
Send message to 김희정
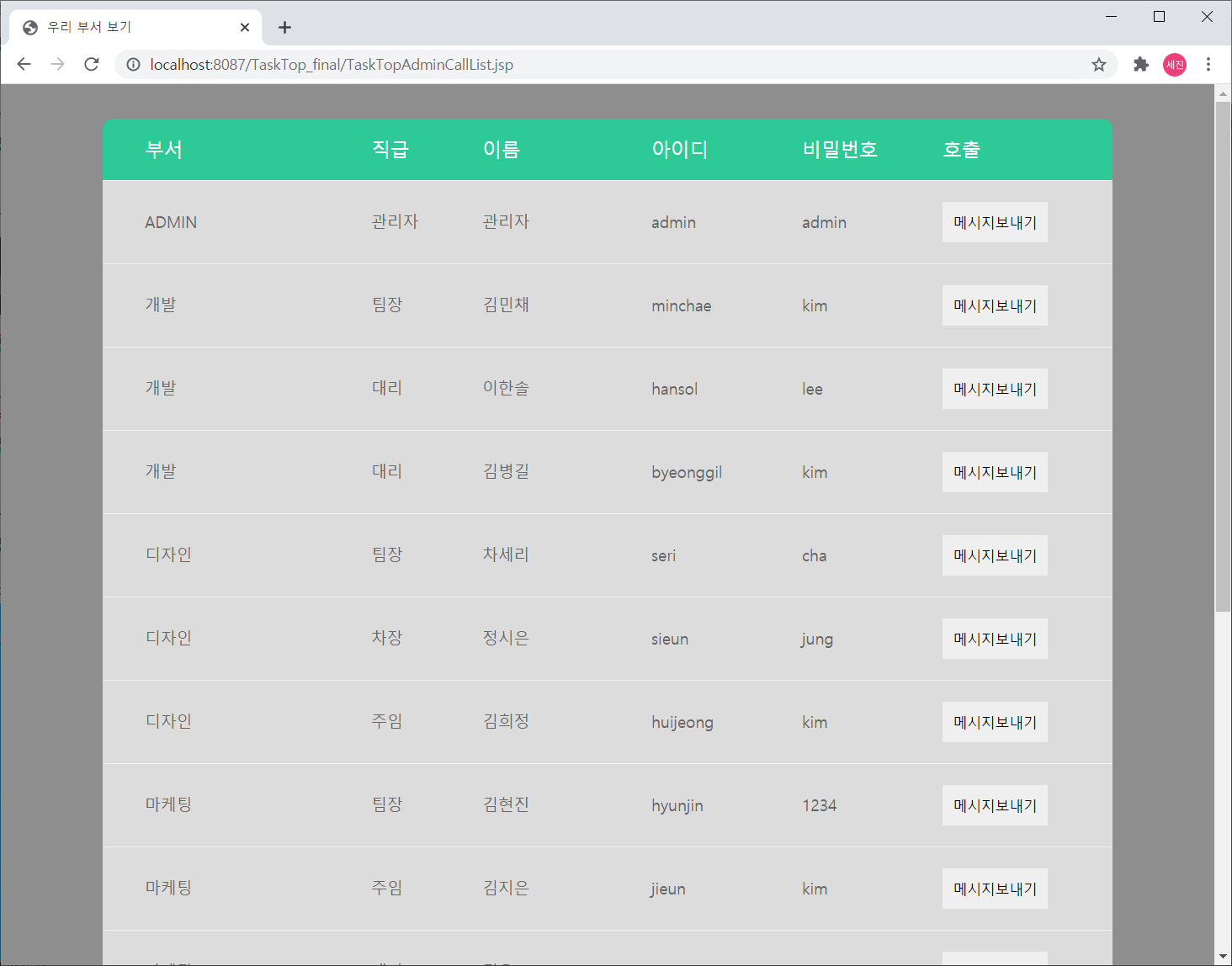click(995, 722)
